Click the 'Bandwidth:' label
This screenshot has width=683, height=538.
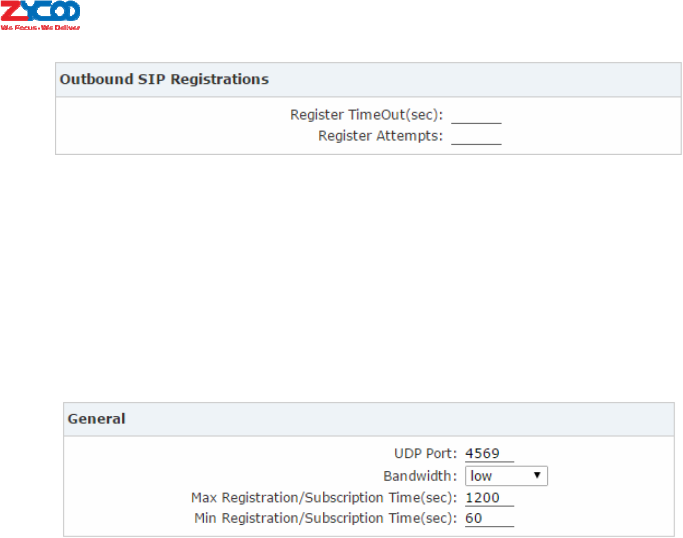pos(420,476)
